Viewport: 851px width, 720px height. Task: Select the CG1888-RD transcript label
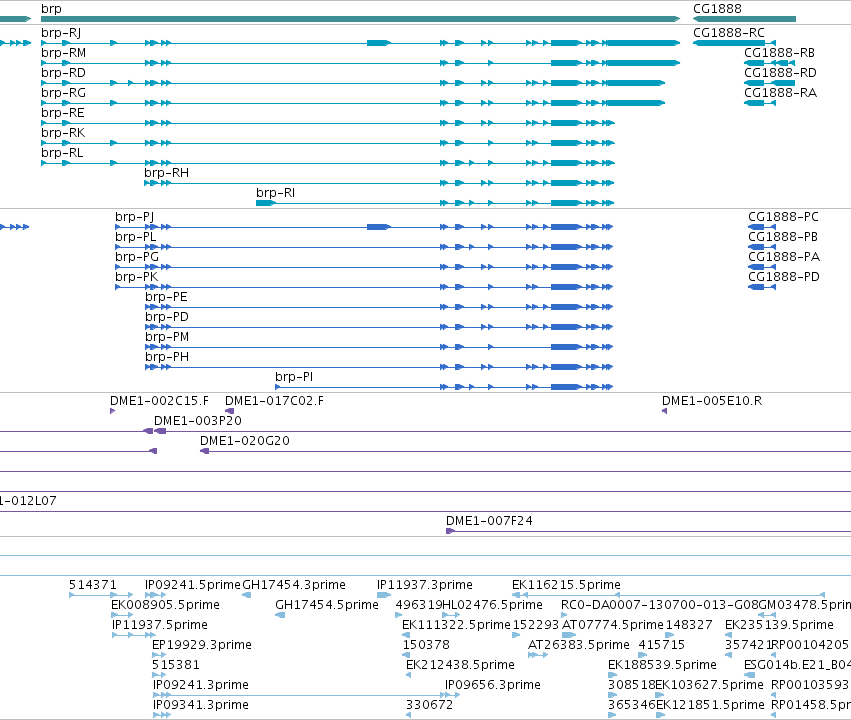780,73
